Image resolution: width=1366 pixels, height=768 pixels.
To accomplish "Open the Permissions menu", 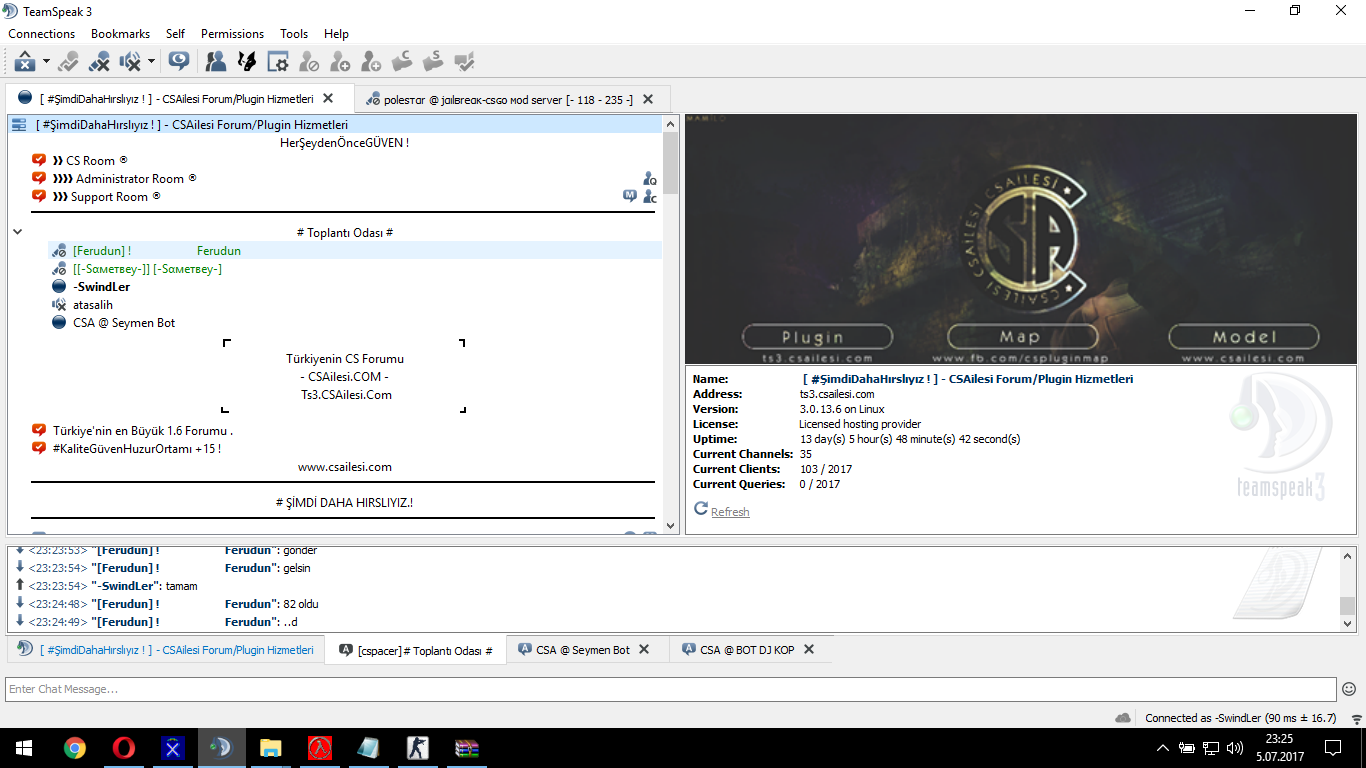I will tap(232, 34).
